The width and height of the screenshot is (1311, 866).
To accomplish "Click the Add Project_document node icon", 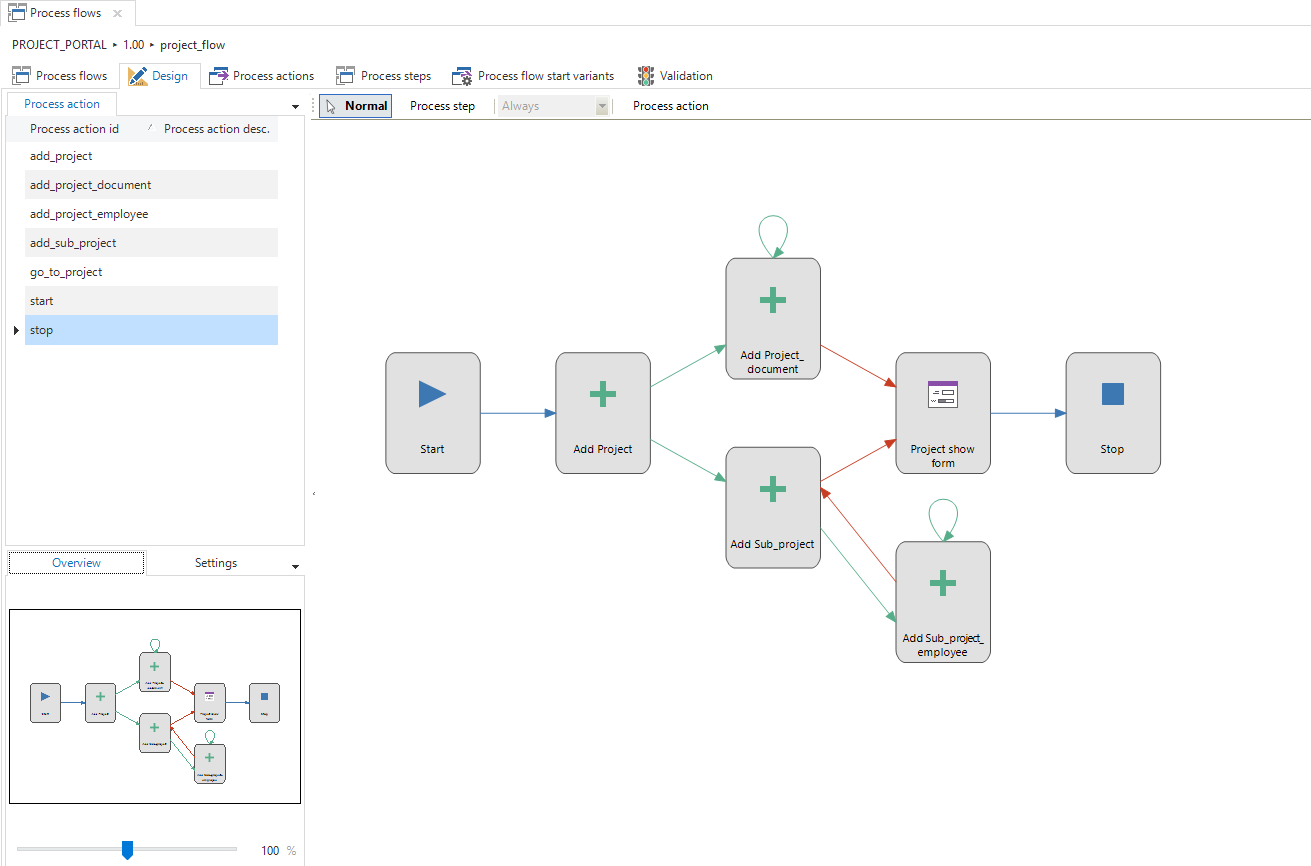I will 772,300.
